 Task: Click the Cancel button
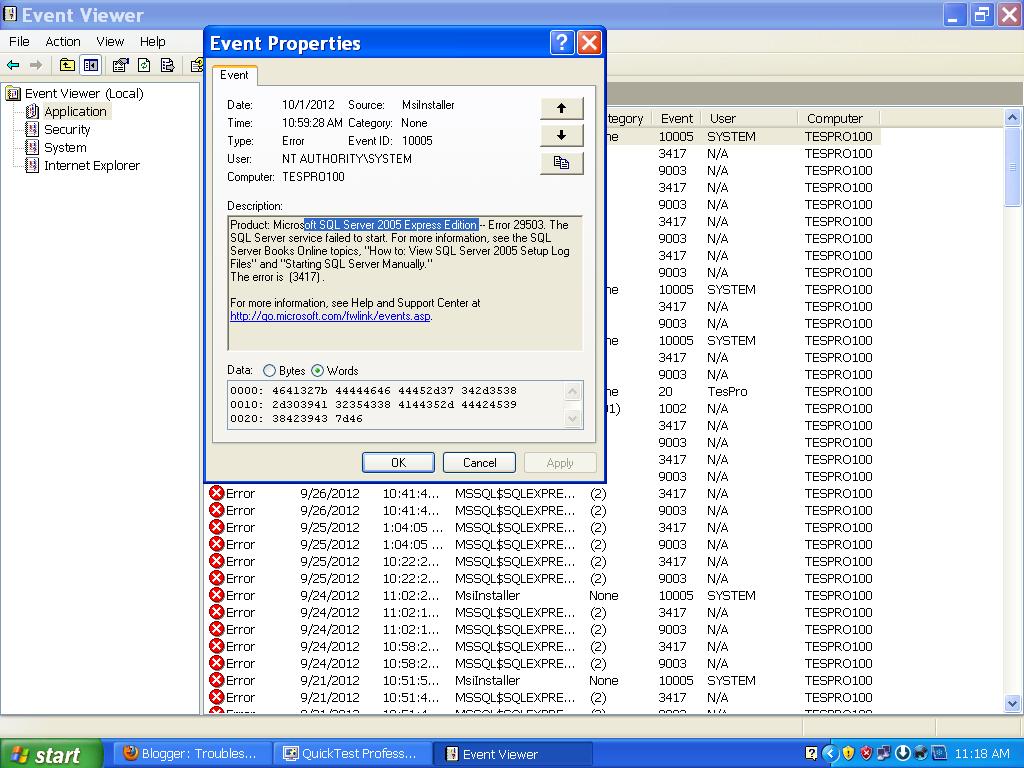(479, 462)
